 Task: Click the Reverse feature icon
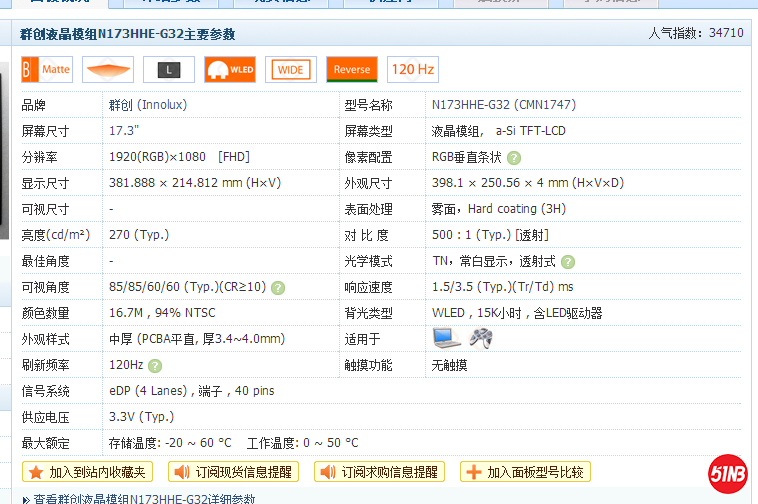coord(351,70)
